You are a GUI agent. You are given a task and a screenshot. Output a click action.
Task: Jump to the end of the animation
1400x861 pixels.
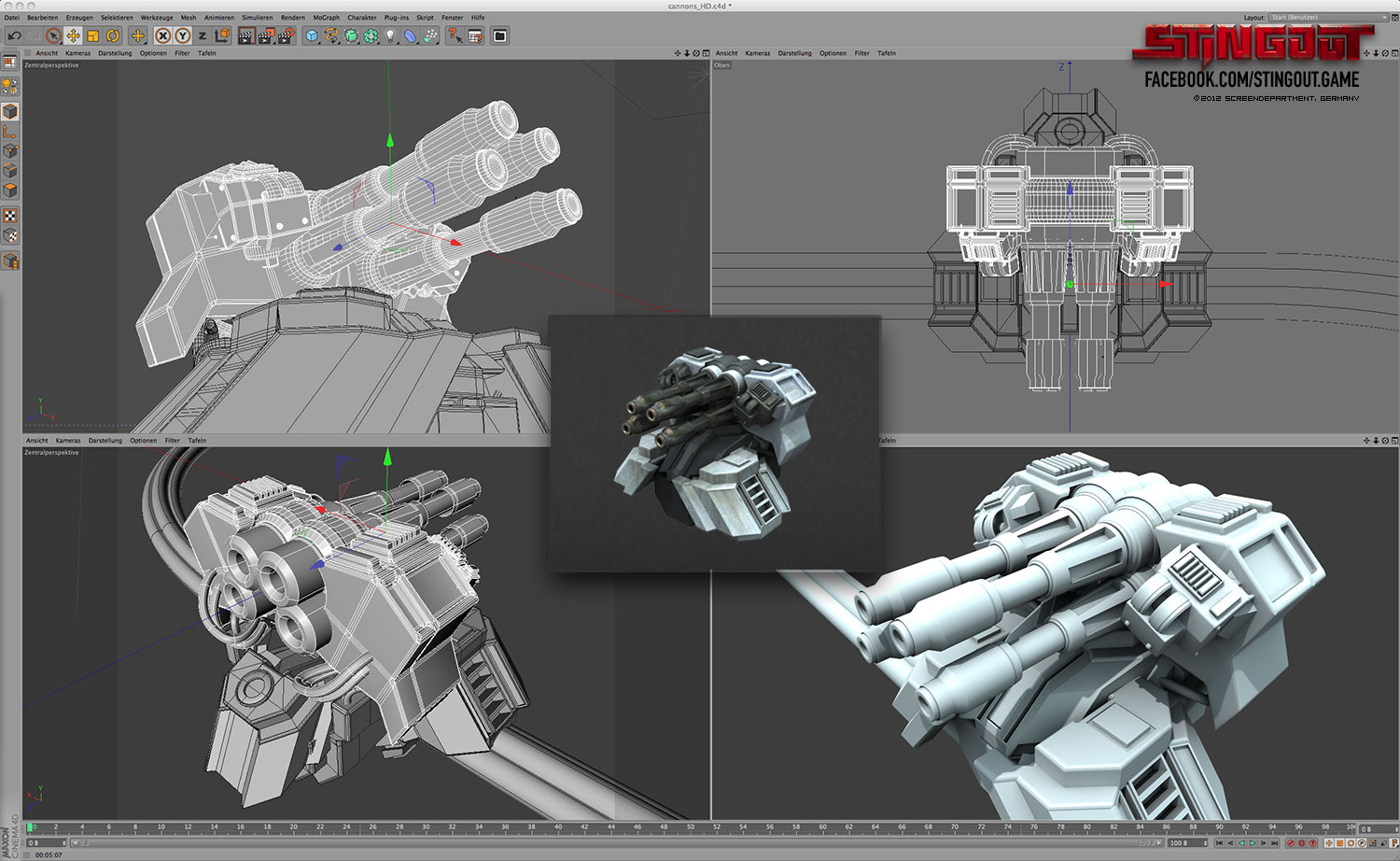click(1275, 843)
